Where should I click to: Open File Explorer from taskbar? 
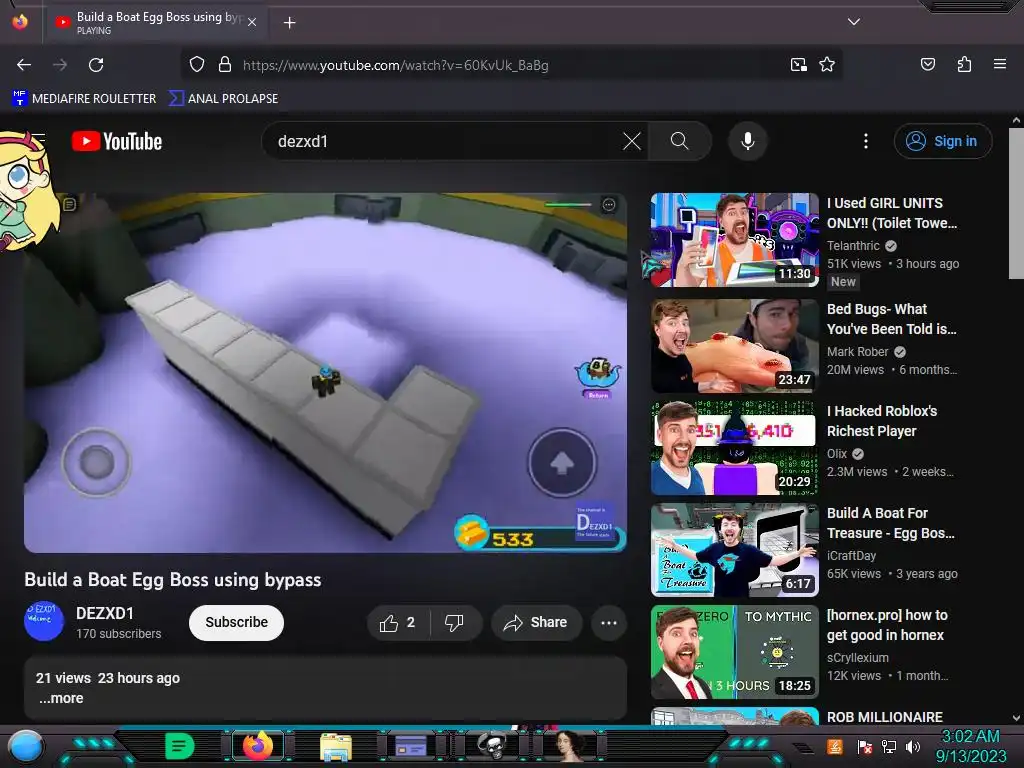tap(336, 746)
